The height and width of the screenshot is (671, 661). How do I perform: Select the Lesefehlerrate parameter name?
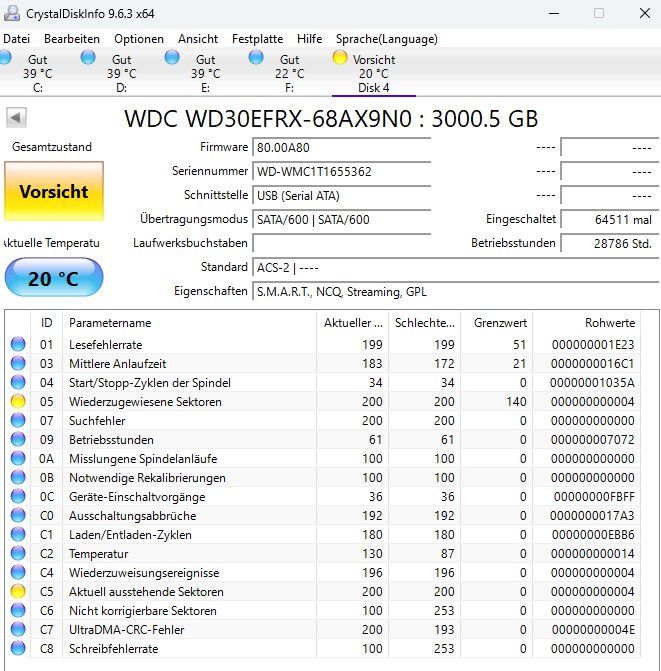tap(106, 344)
